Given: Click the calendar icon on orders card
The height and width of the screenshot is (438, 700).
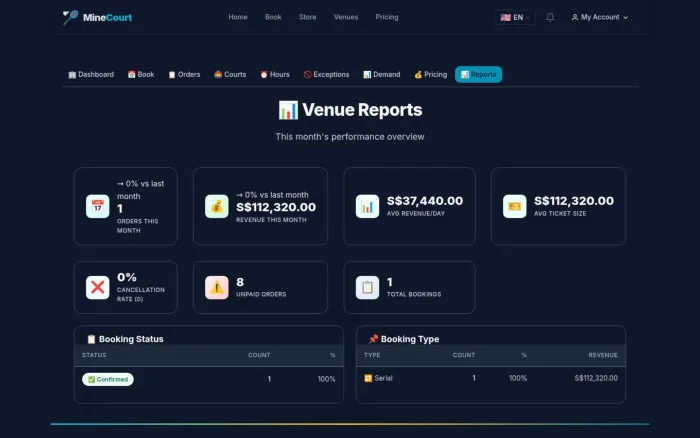Looking at the screenshot, I should click(97, 206).
